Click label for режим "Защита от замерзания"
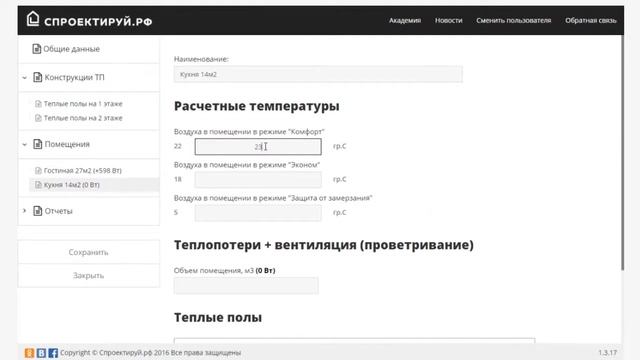Viewport: 640px width, 360px height. pos(273,198)
